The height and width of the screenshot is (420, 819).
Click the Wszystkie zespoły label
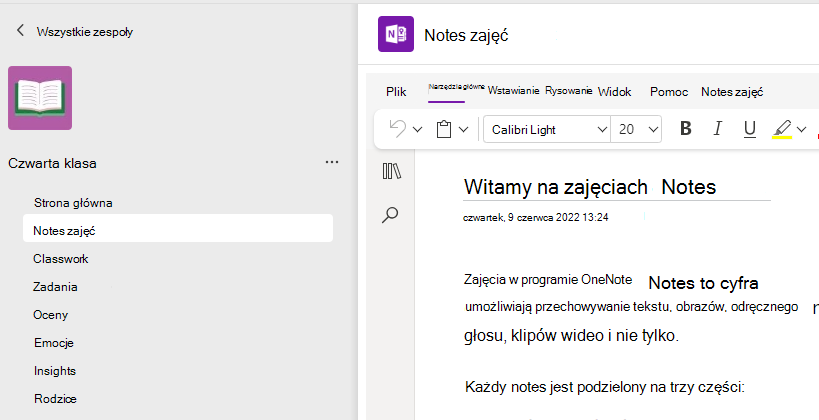[85, 32]
